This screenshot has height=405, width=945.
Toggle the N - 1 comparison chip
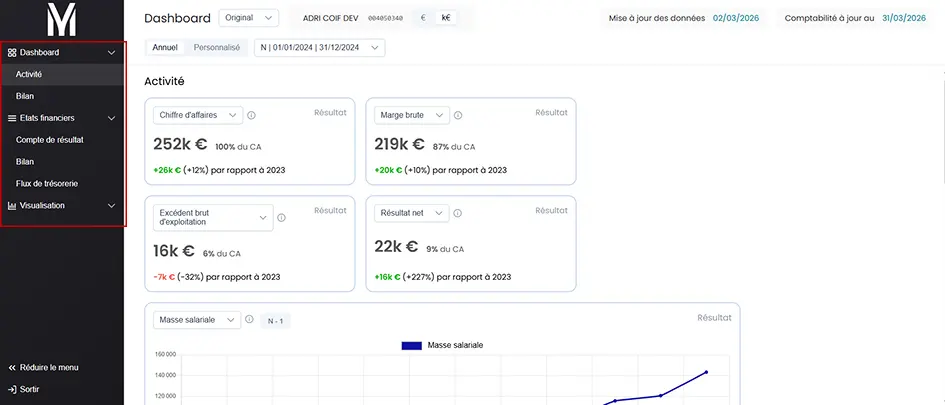pyautogui.click(x=275, y=320)
